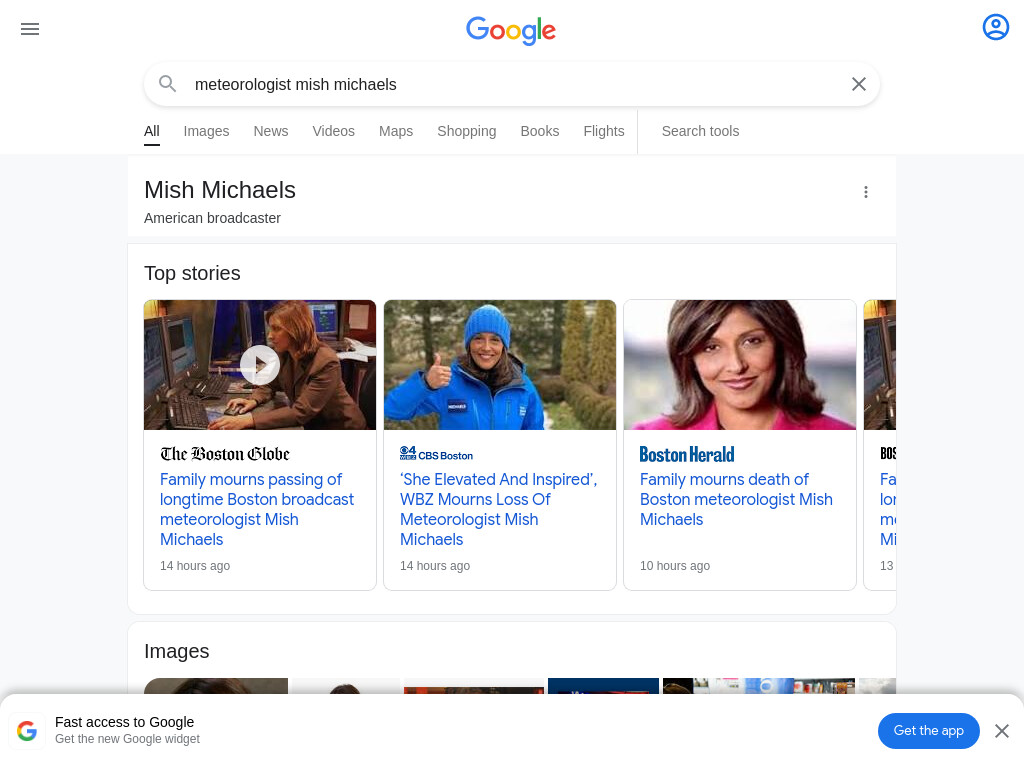This screenshot has height=768, width=1024.
Task: Click the Boston Herald publisher logo
Action: [687, 454]
